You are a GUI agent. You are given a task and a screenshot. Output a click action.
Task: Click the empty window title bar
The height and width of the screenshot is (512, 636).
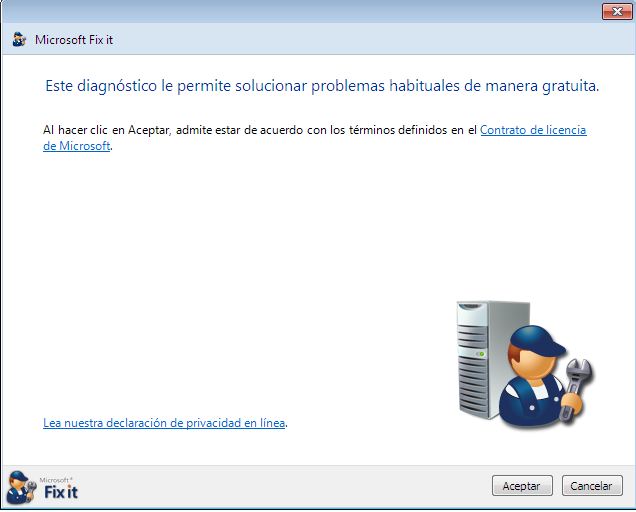coord(300,11)
